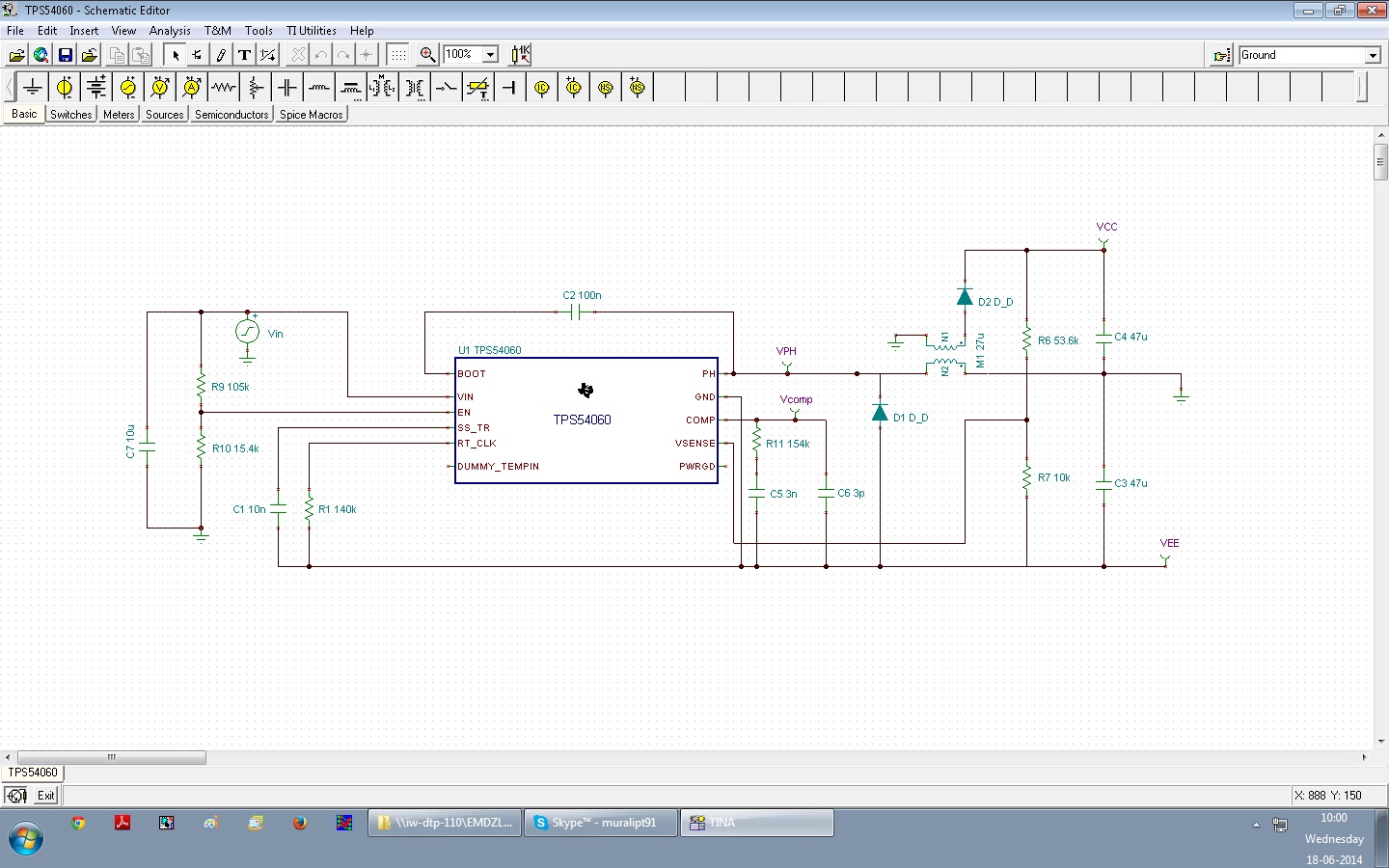Screen dimensions: 1389x868
Task: Click the vertical scrollbar down arrow
Action: click(1381, 742)
